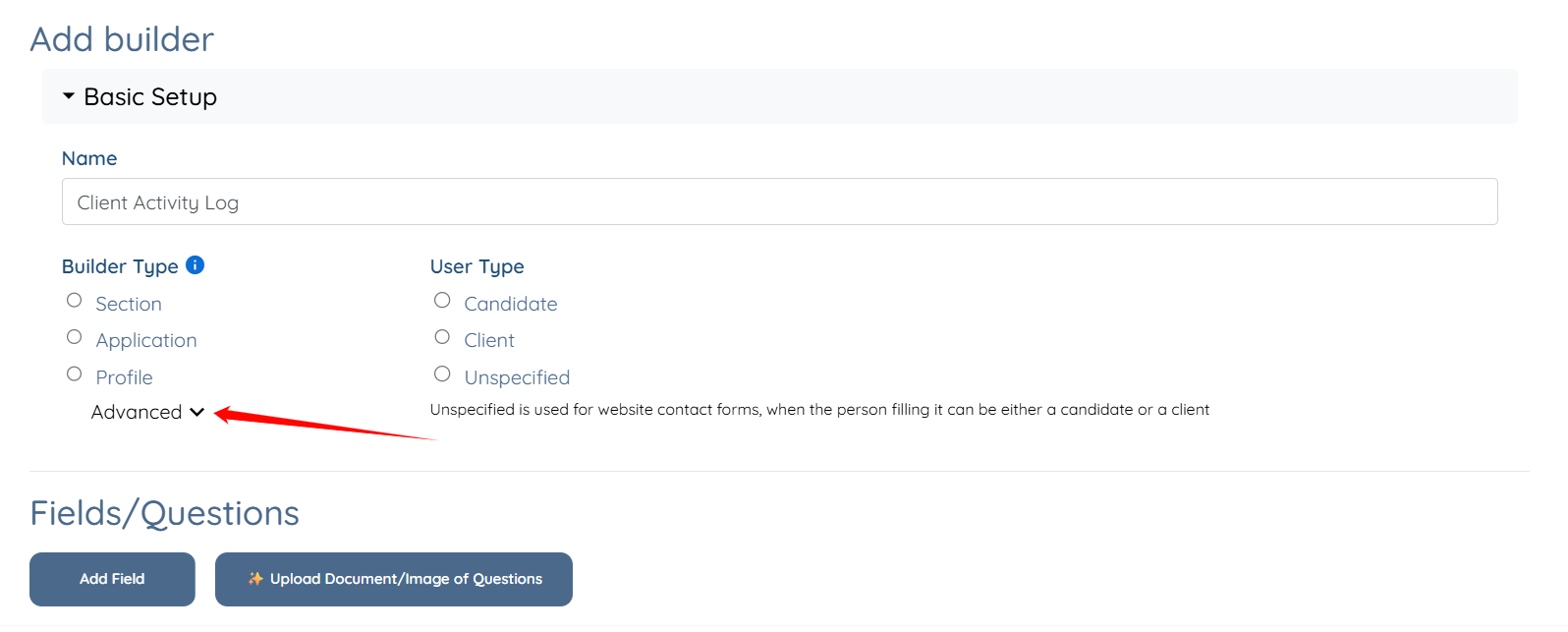Click the Basic Setup header bar

click(x=779, y=96)
